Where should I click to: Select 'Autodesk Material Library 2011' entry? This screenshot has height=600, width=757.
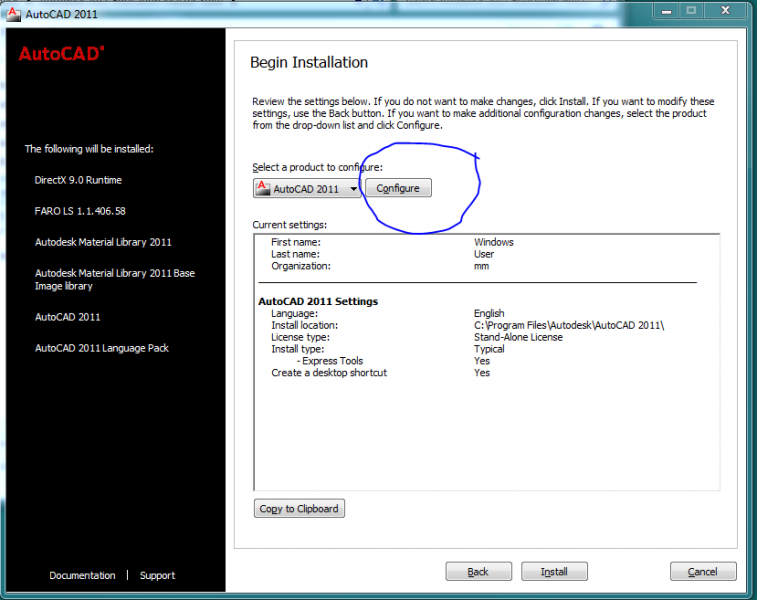[x=103, y=242]
